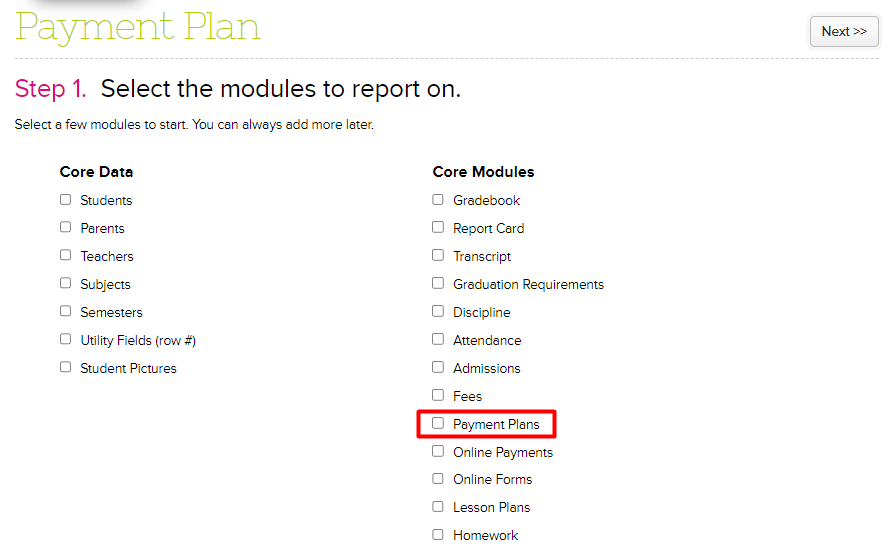This screenshot has height=554, width=892.
Task: Select the Report Card checkbox
Action: [438, 228]
